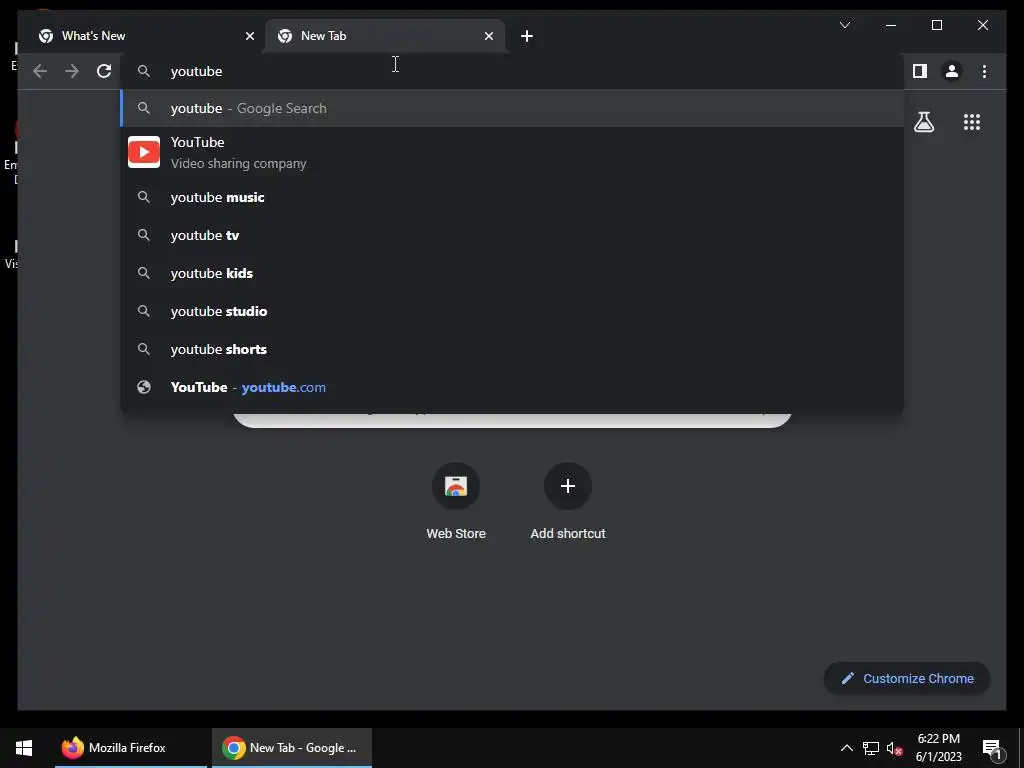Click the globe icon beside youtube.com
Image resolution: width=1024 pixels, height=768 pixels.
point(144,387)
